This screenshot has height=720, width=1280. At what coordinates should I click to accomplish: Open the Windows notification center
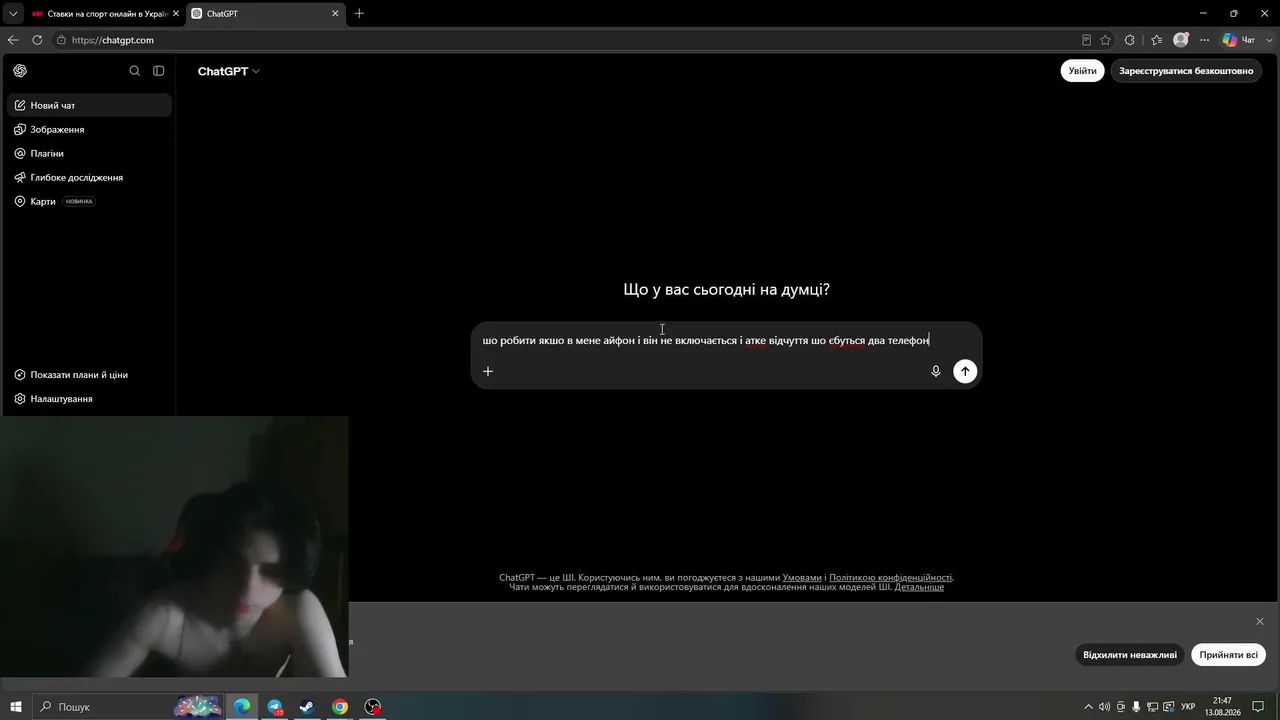pyautogui.click(x=1259, y=707)
